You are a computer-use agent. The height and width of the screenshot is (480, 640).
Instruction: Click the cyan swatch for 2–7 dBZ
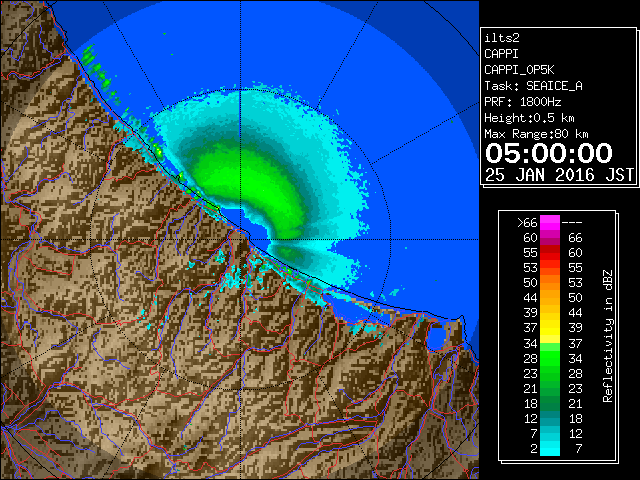(550, 448)
